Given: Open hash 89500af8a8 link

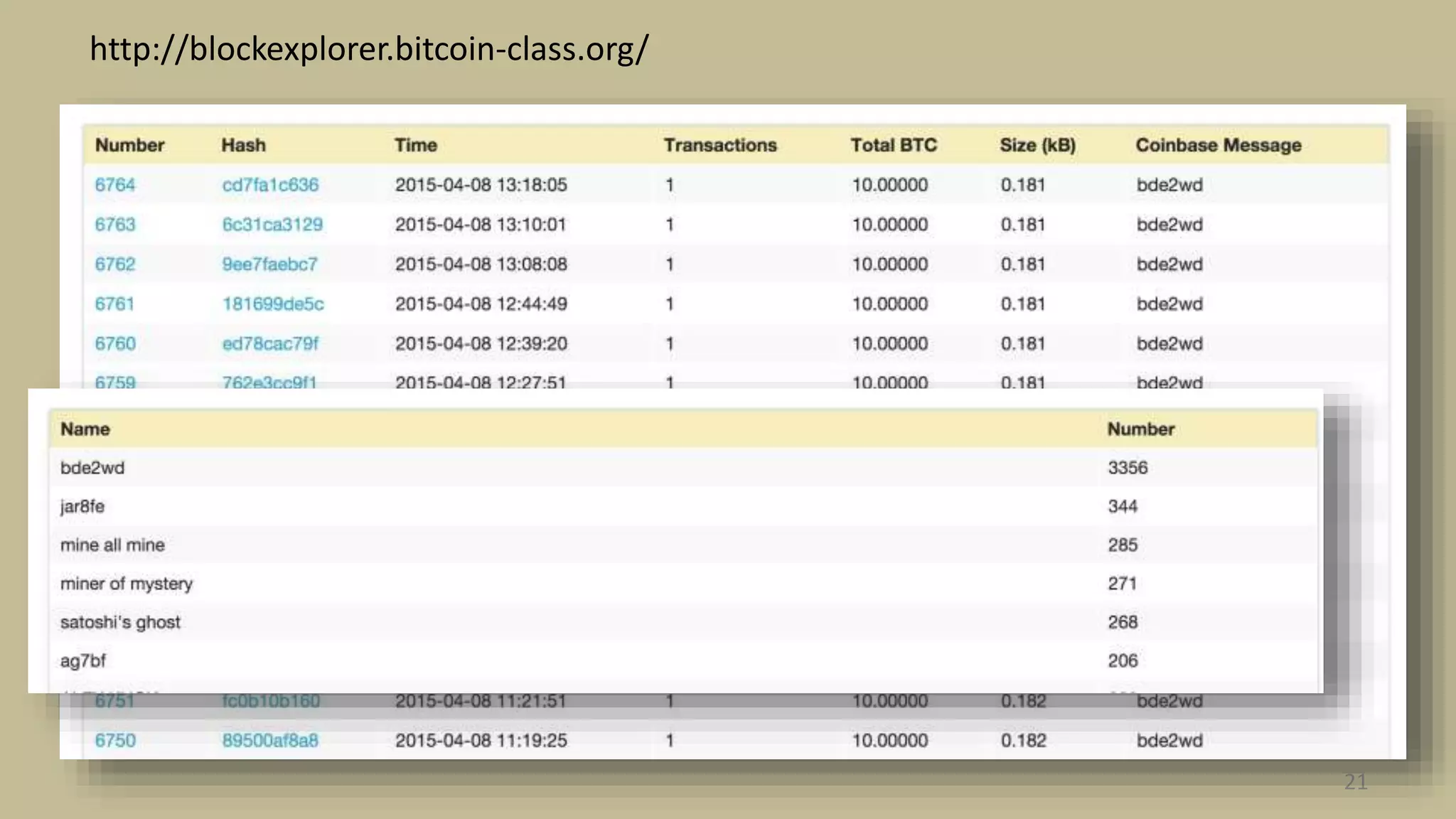Looking at the screenshot, I should pos(270,741).
